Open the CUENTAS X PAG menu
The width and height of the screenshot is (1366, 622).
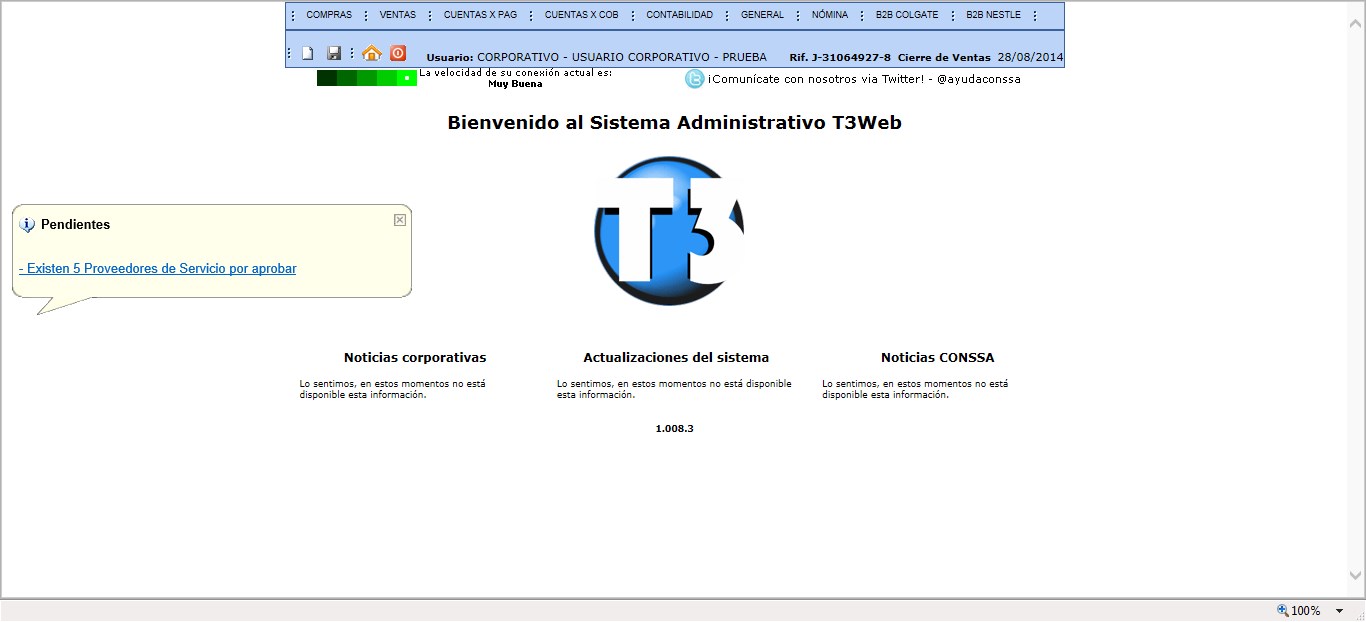click(480, 15)
